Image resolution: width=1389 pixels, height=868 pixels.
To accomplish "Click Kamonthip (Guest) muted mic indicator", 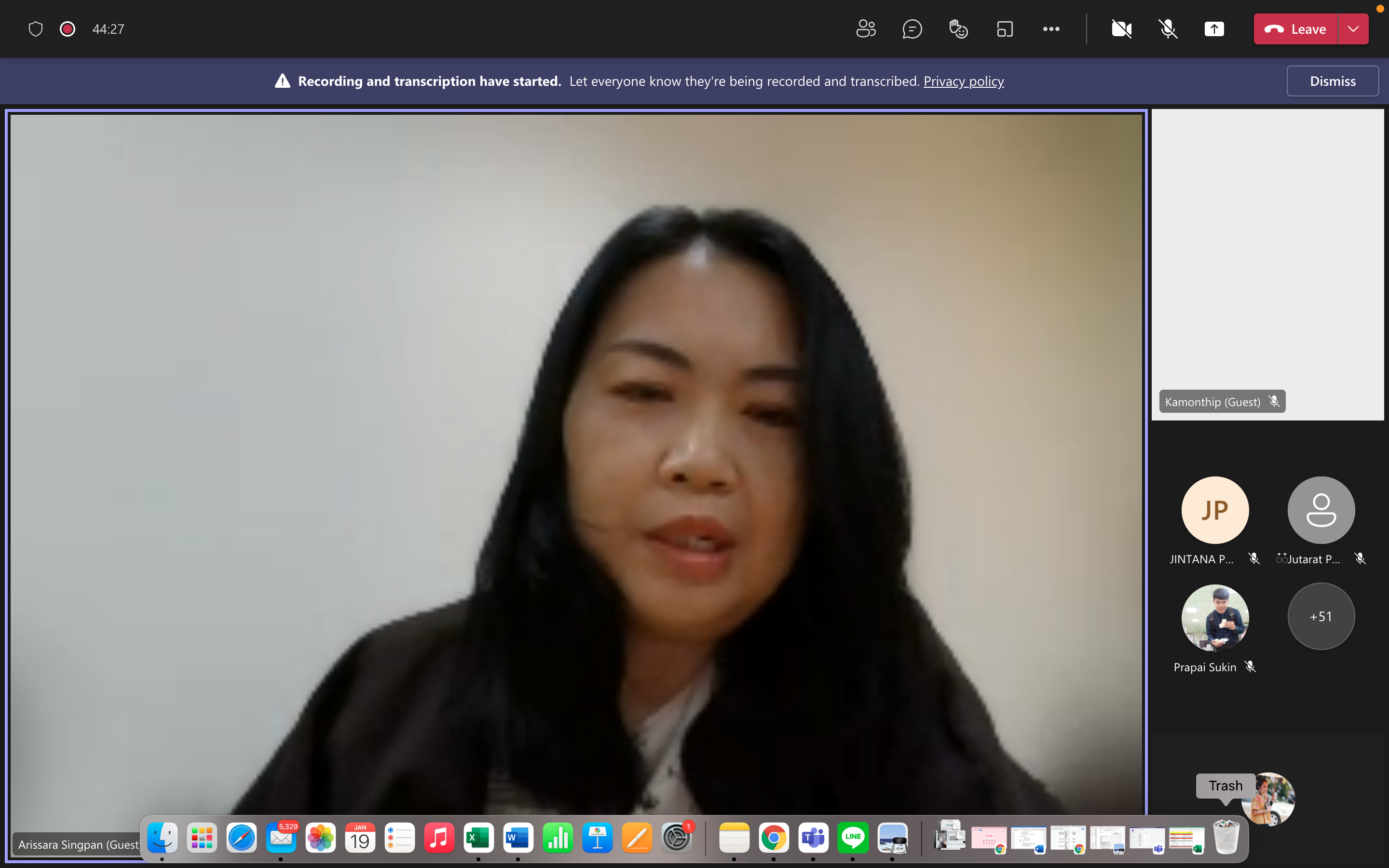I will (1274, 401).
